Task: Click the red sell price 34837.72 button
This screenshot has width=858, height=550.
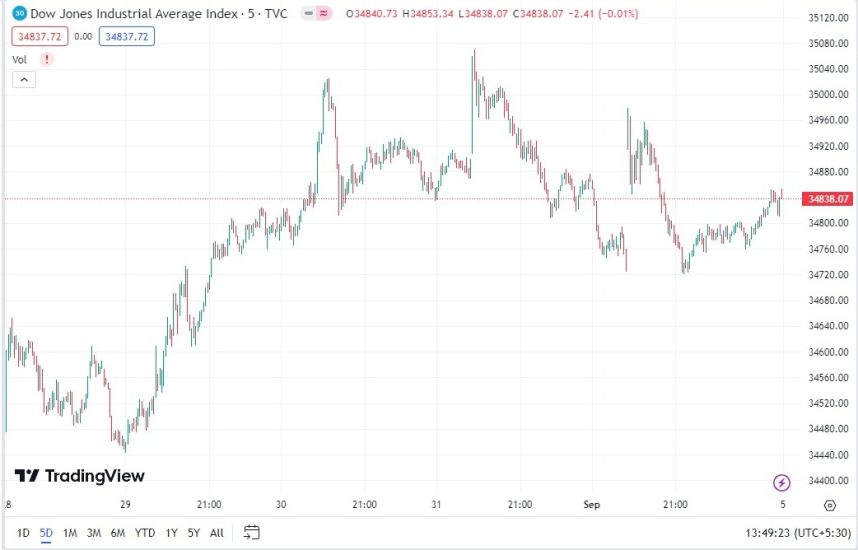Action: (x=39, y=36)
